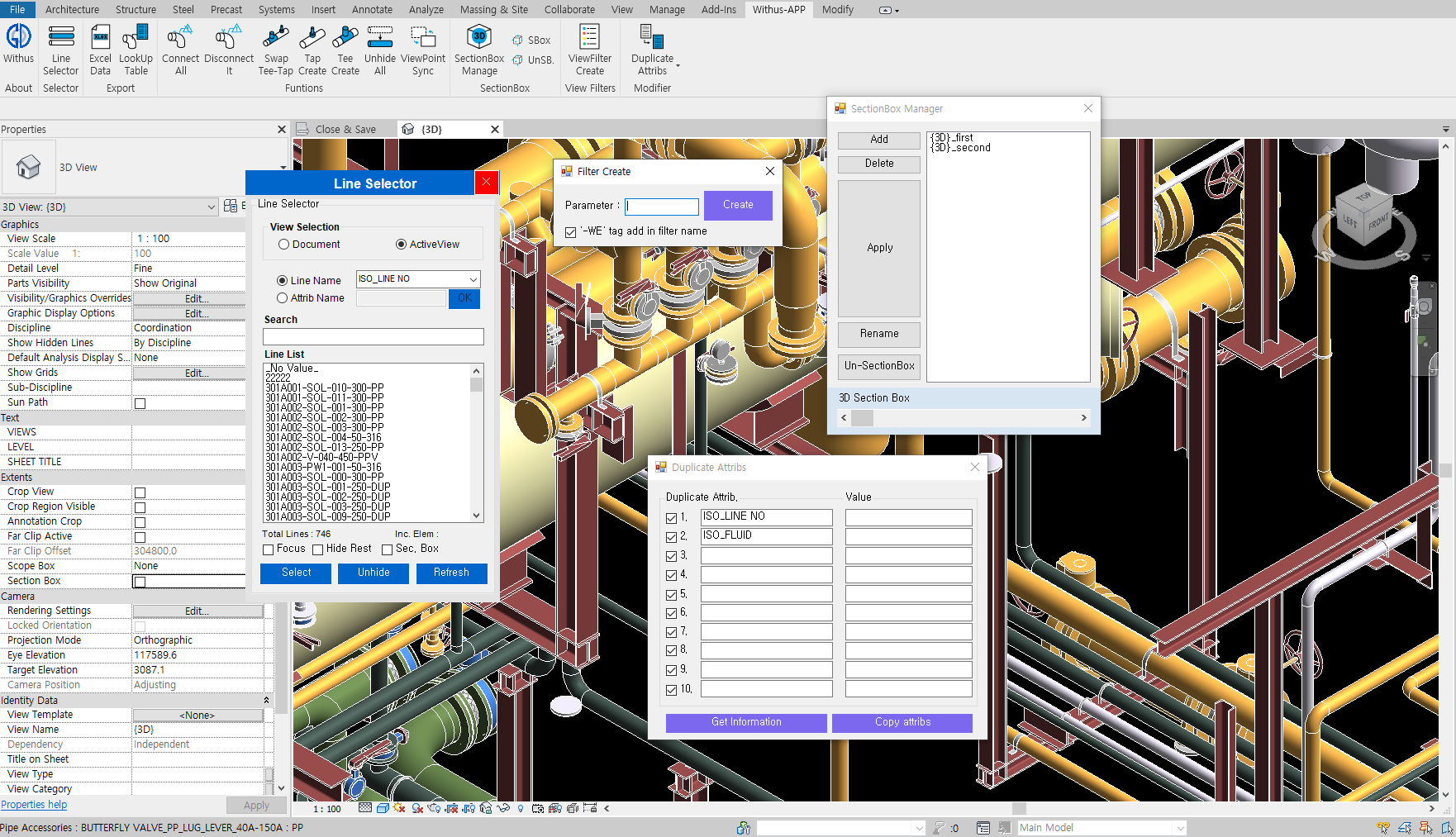Image resolution: width=1456 pixels, height=837 pixels.
Task: Open the ISO_LINE NO line name dropdown
Action: [x=473, y=279]
